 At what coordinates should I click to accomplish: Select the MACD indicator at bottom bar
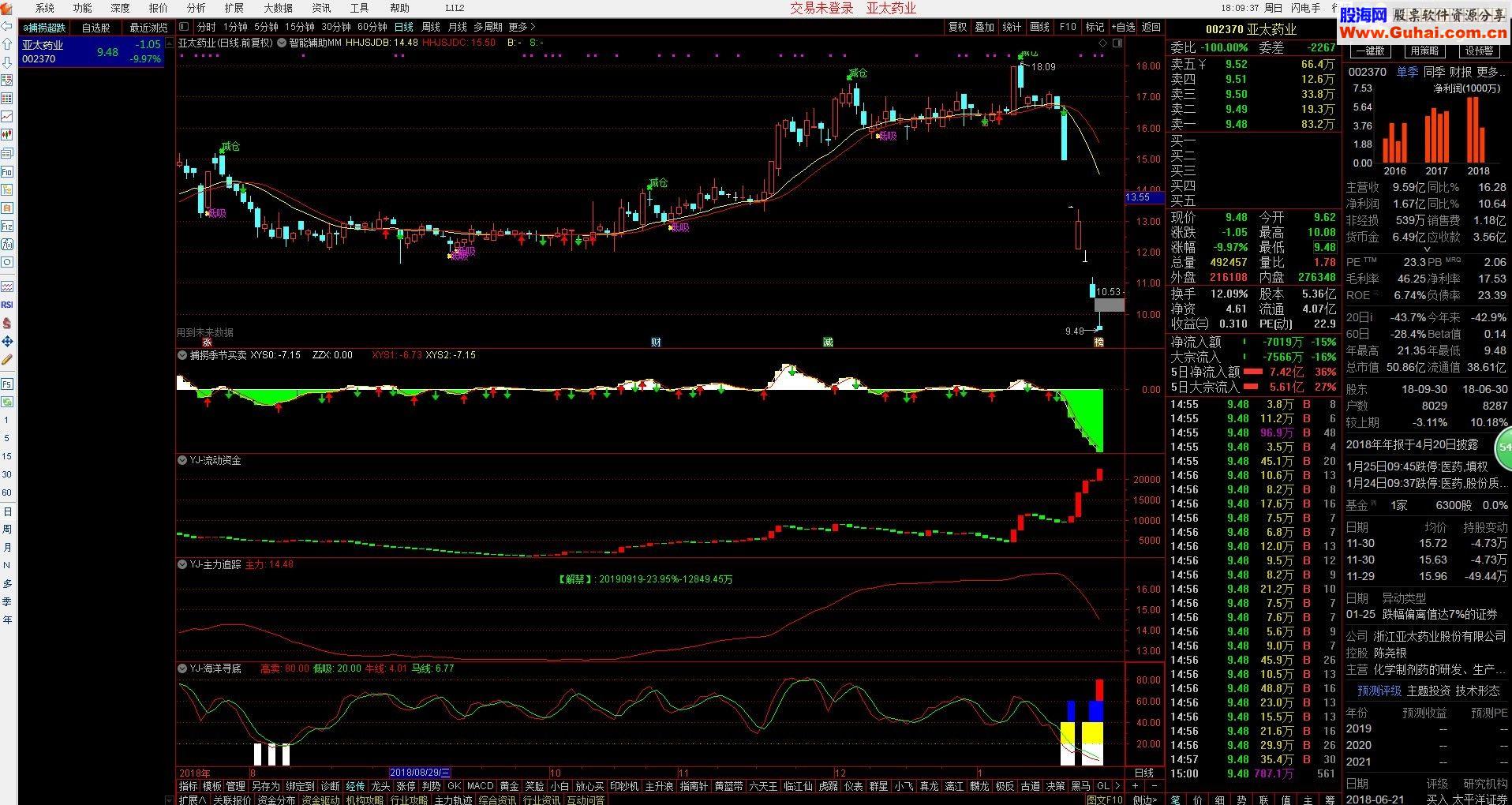click(480, 786)
